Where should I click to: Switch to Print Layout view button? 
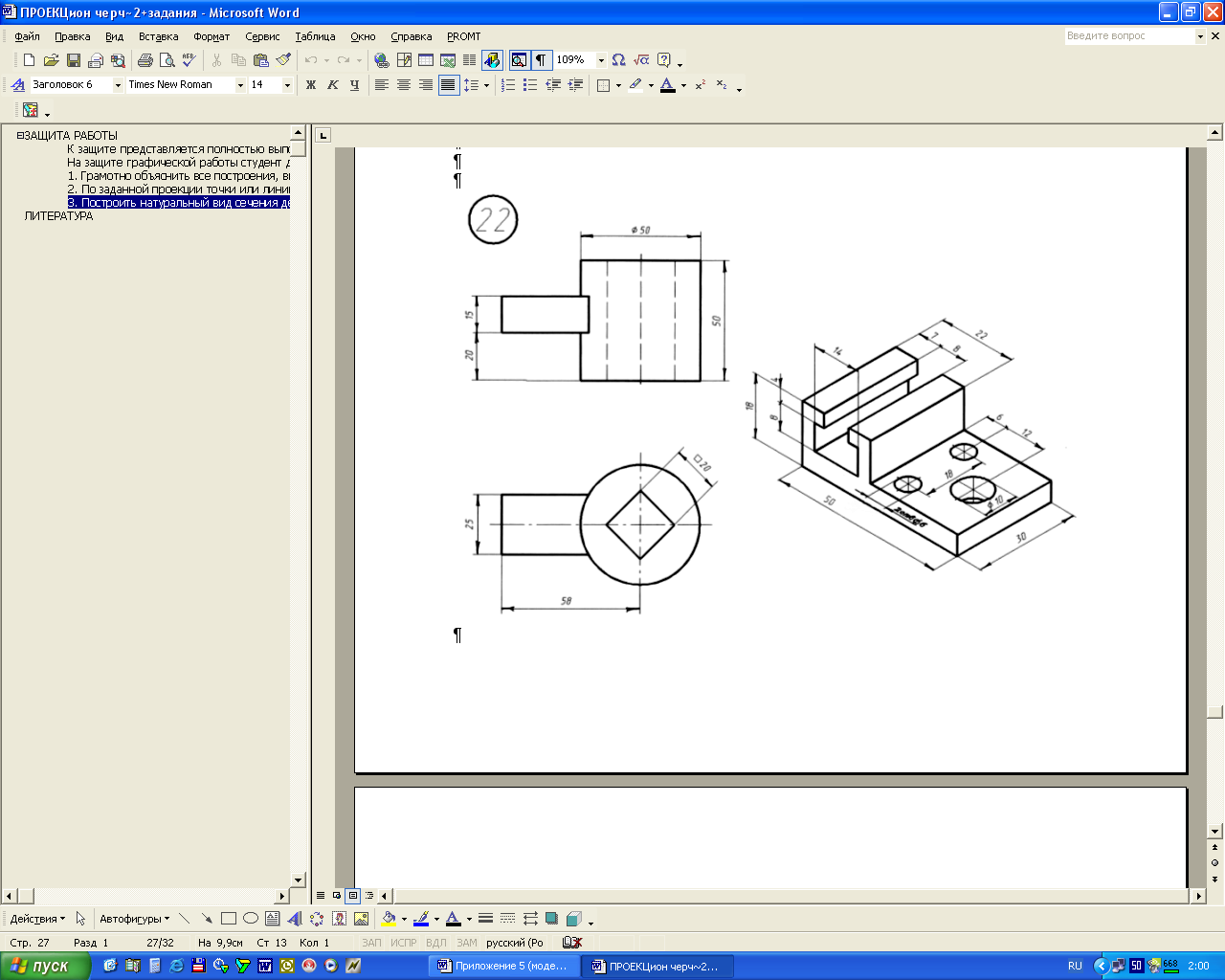(x=352, y=896)
